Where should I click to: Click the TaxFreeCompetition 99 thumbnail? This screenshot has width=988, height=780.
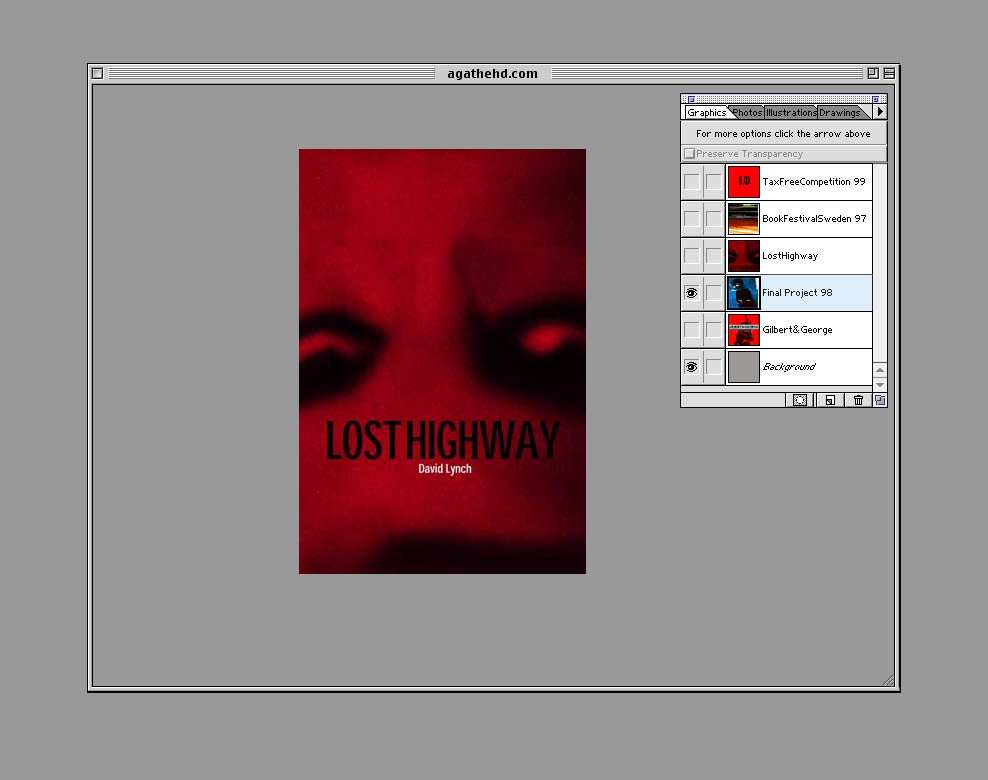click(x=744, y=181)
